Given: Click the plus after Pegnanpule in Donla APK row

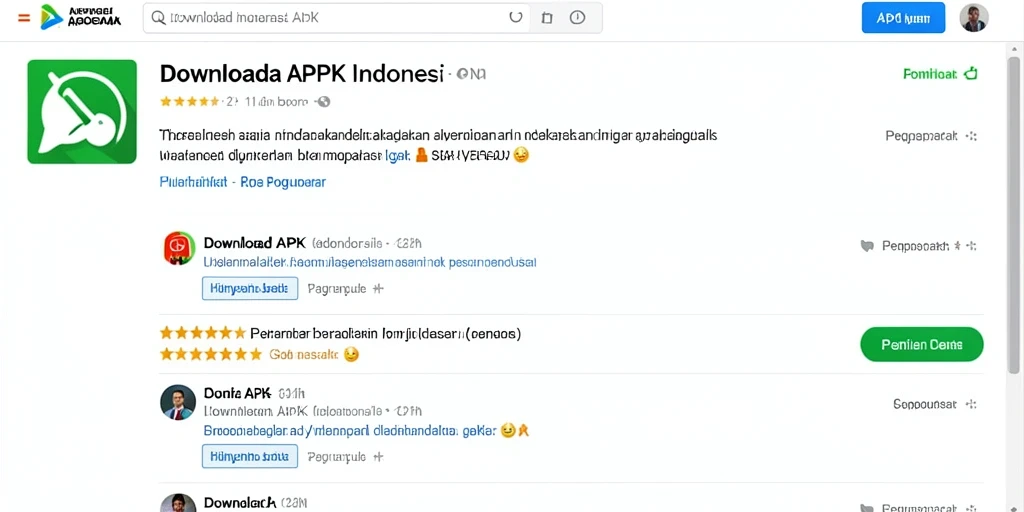Looking at the screenshot, I should click(x=377, y=456).
